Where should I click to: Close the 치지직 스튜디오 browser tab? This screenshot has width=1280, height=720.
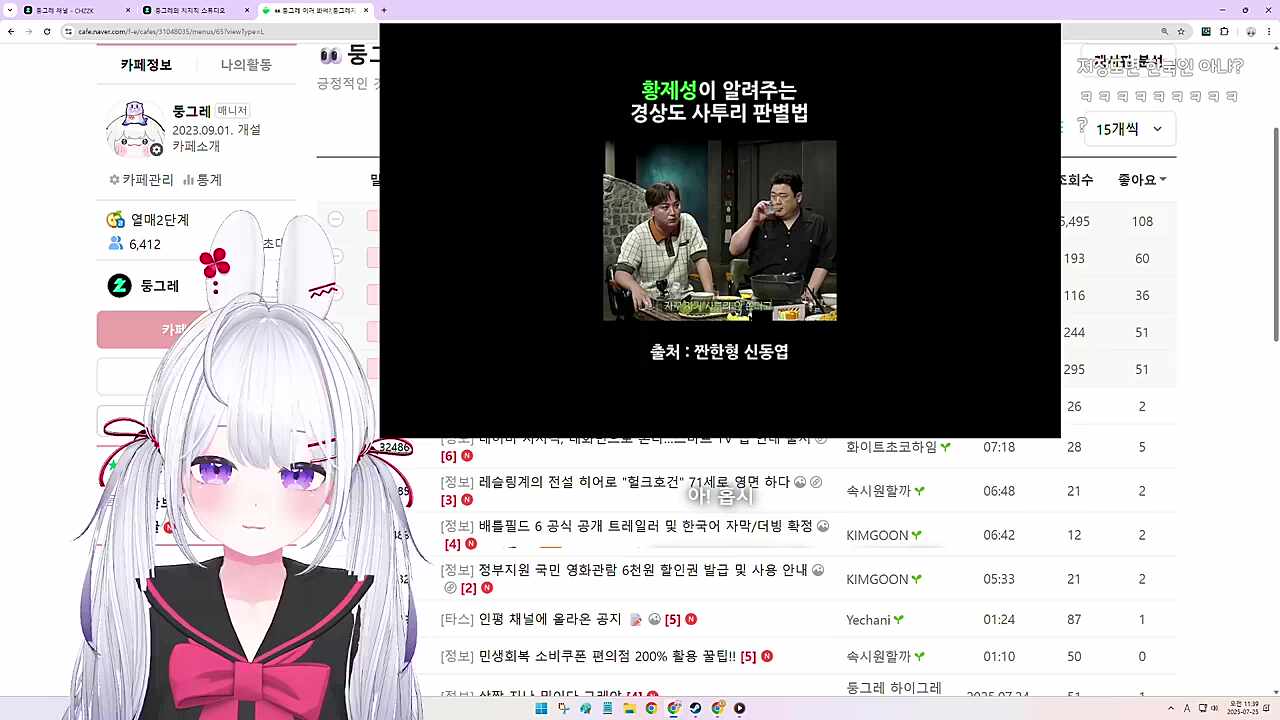pos(248,10)
